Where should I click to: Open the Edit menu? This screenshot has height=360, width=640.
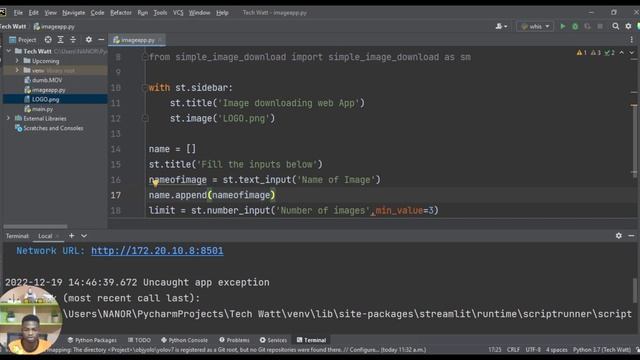click(x=33, y=13)
